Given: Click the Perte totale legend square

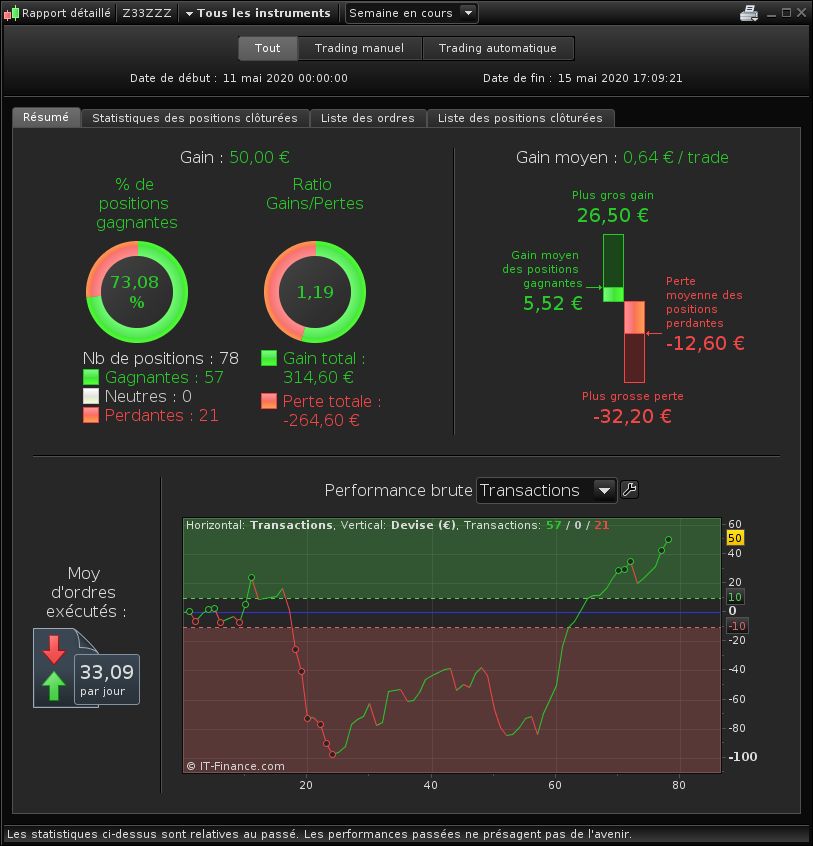Looking at the screenshot, I should click(269, 401).
